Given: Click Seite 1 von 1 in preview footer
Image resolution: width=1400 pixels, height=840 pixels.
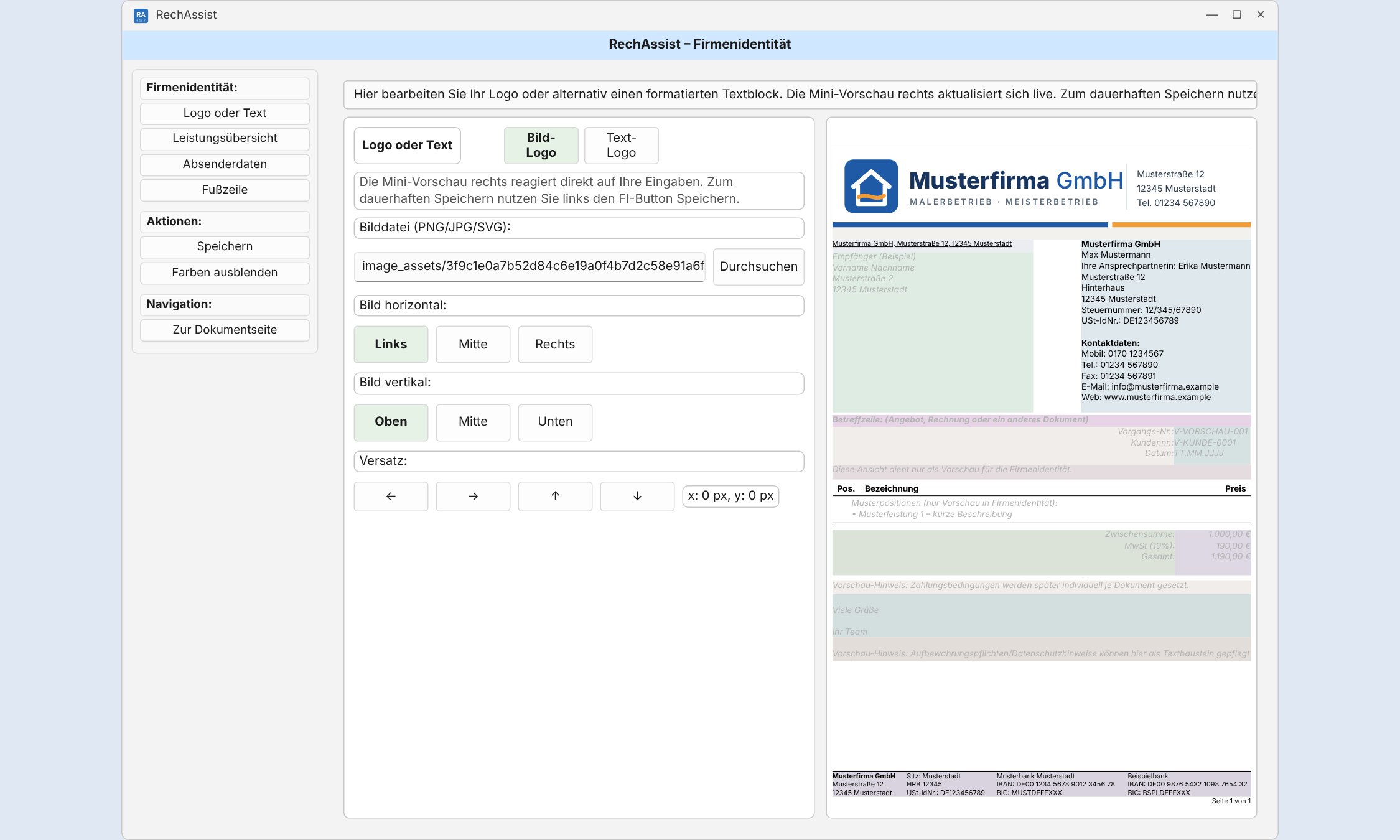Looking at the screenshot, I should pyautogui.click(x=1231, y=801).
